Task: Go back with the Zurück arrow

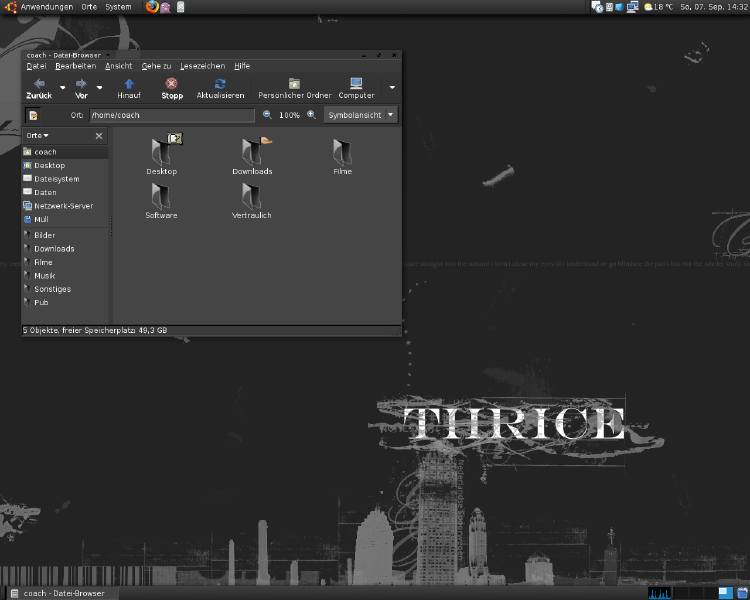Action: (39, 89)
